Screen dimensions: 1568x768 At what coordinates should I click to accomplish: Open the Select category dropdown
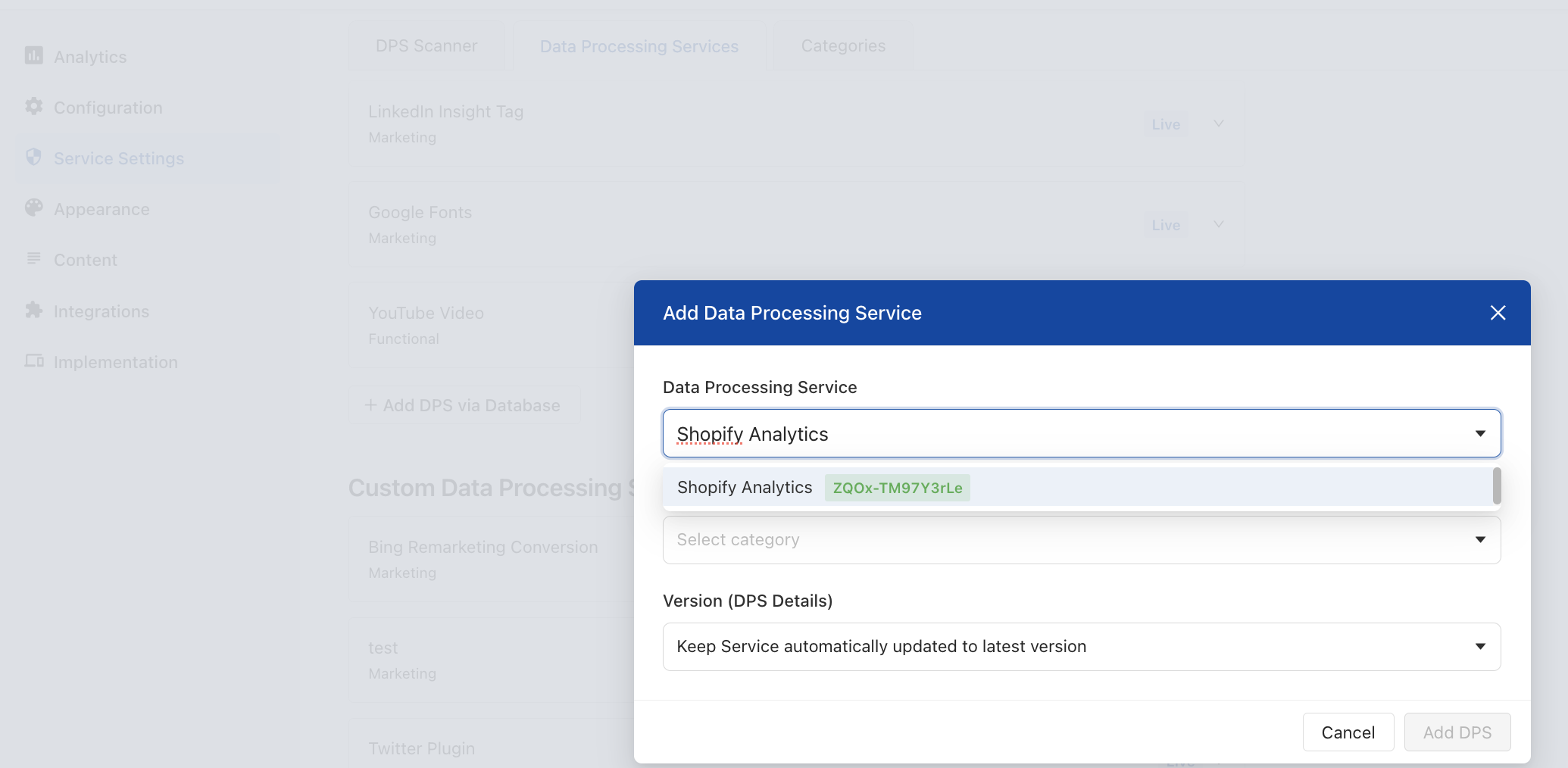1082,540
